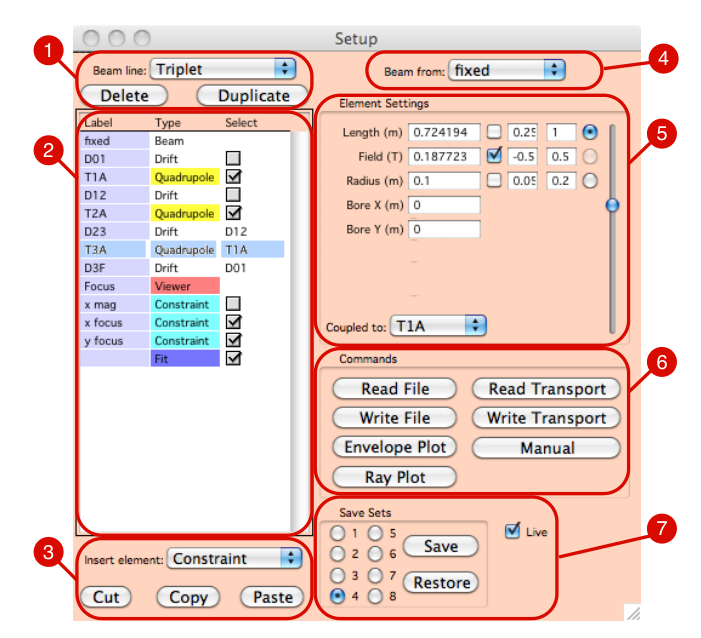Click the Duplicate button
701x638 pixels.
pos(253,96)
